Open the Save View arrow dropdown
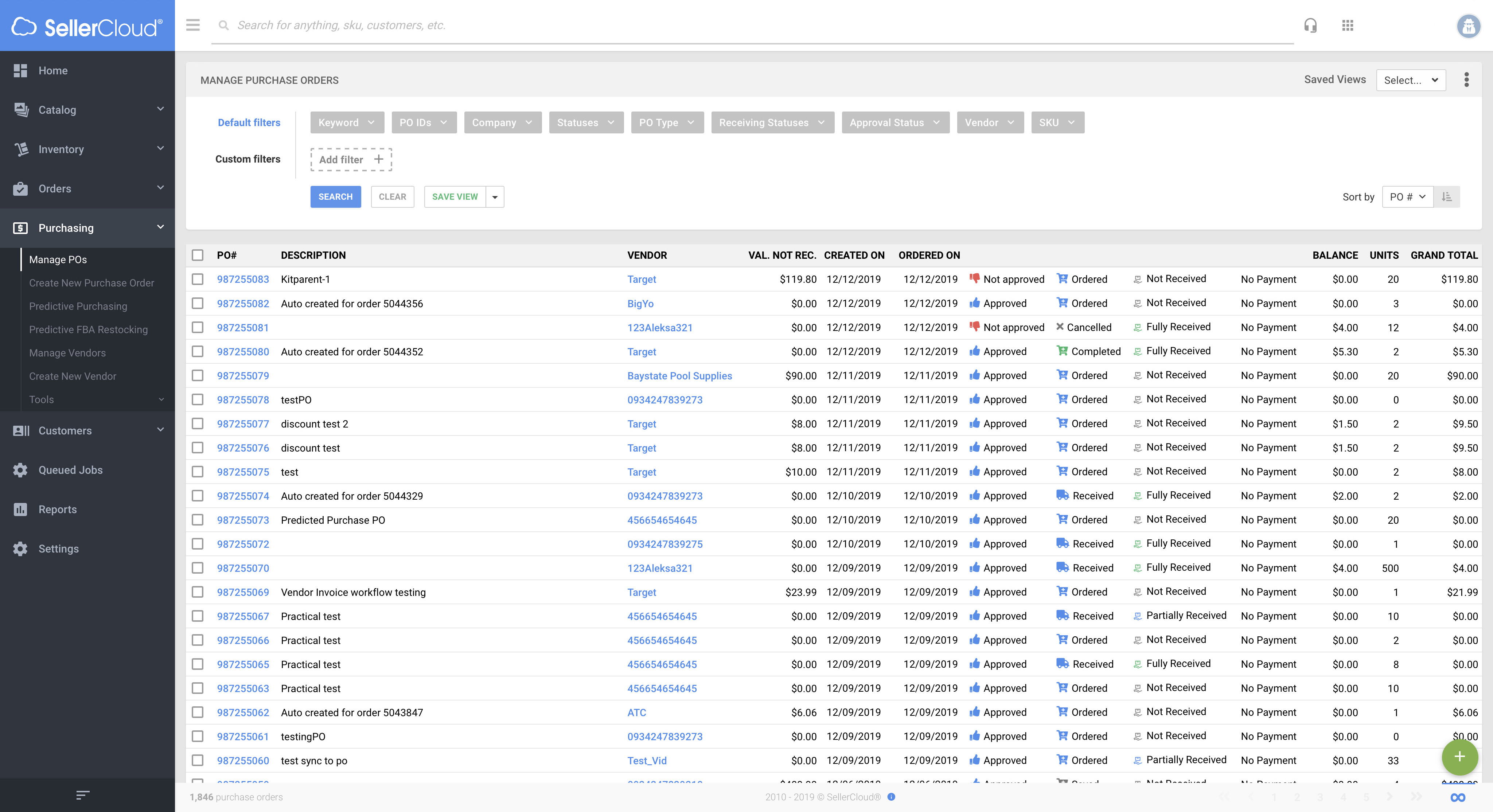Viewport: 1493px width, 812px height. (495, 197)
